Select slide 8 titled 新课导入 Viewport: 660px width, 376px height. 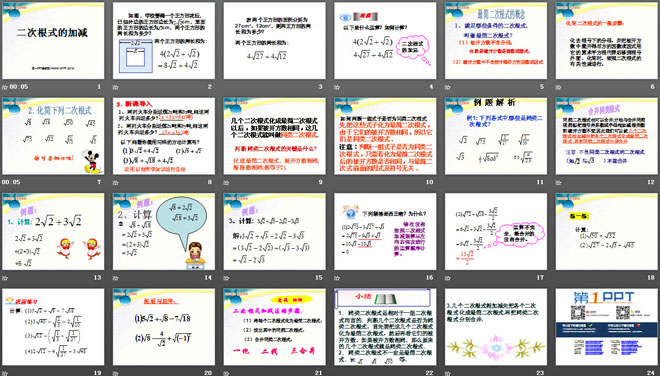point(164,136)
